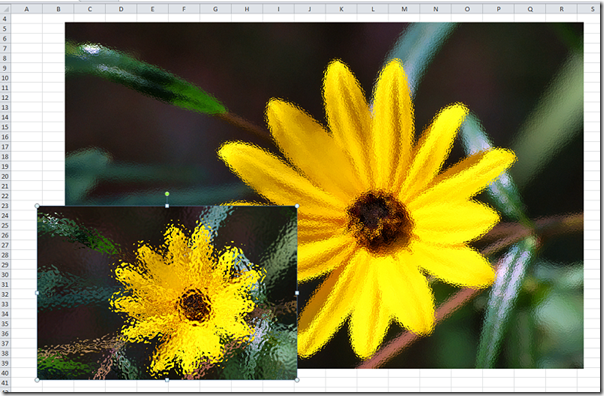The height and width of the screenshot is (396, 604).
Task: Click the right-middle resize handle of the small picture
Action: click(297, 293)
